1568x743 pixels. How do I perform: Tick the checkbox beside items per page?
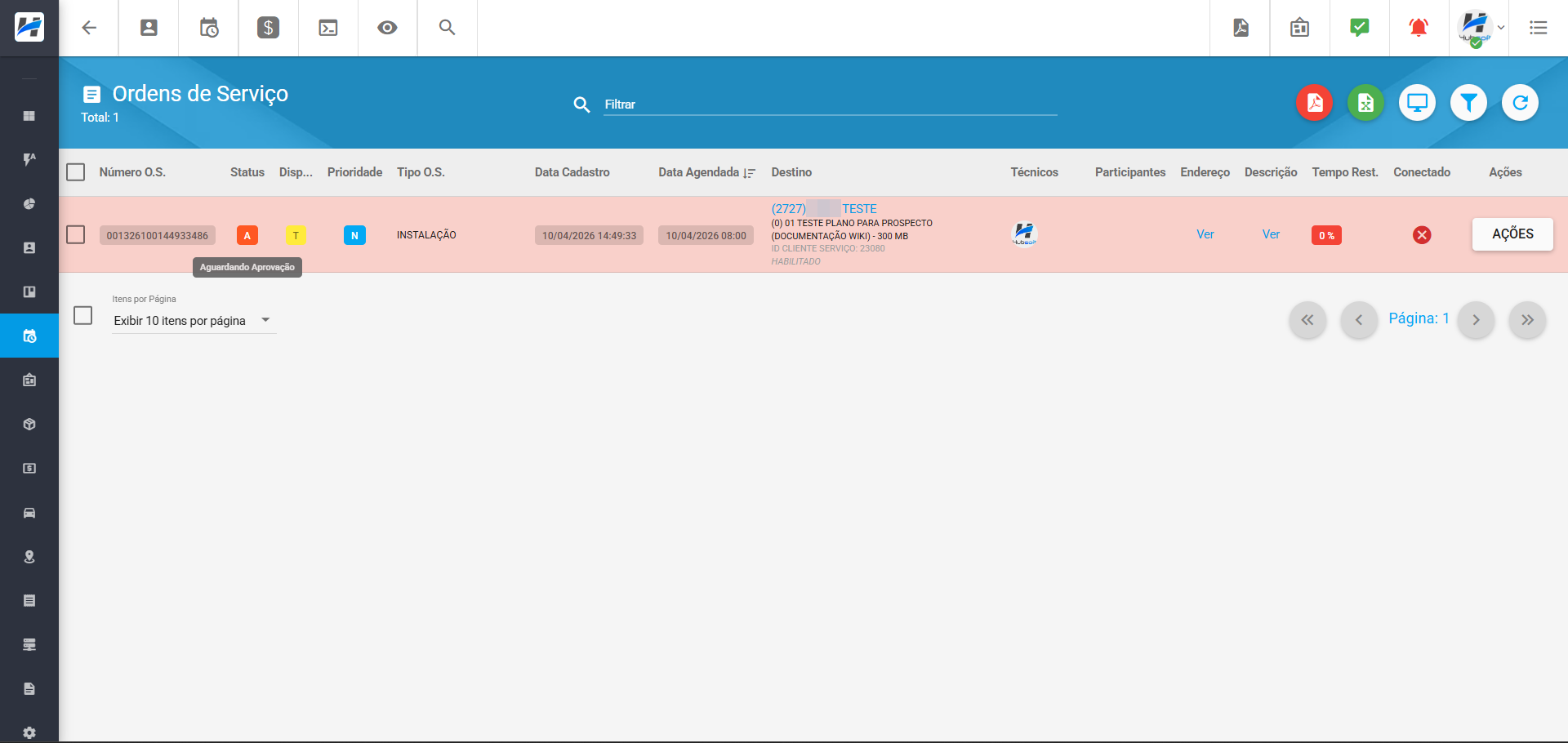click(x=83, y=316)
